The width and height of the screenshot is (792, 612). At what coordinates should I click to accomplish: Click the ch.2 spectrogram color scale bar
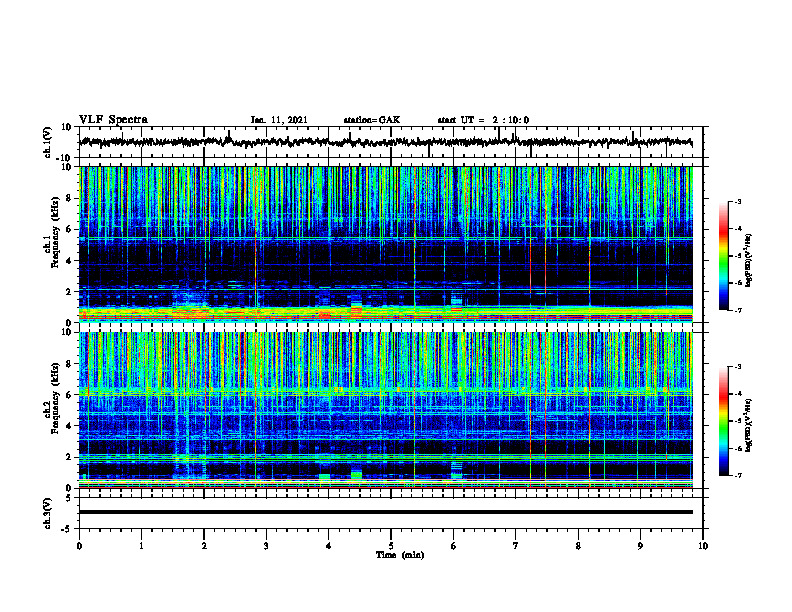tap(723, 421)
